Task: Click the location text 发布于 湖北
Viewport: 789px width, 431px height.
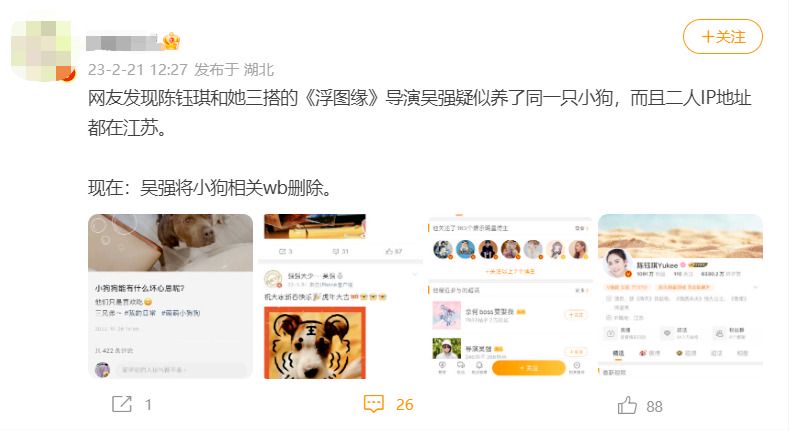Action: 234,69
